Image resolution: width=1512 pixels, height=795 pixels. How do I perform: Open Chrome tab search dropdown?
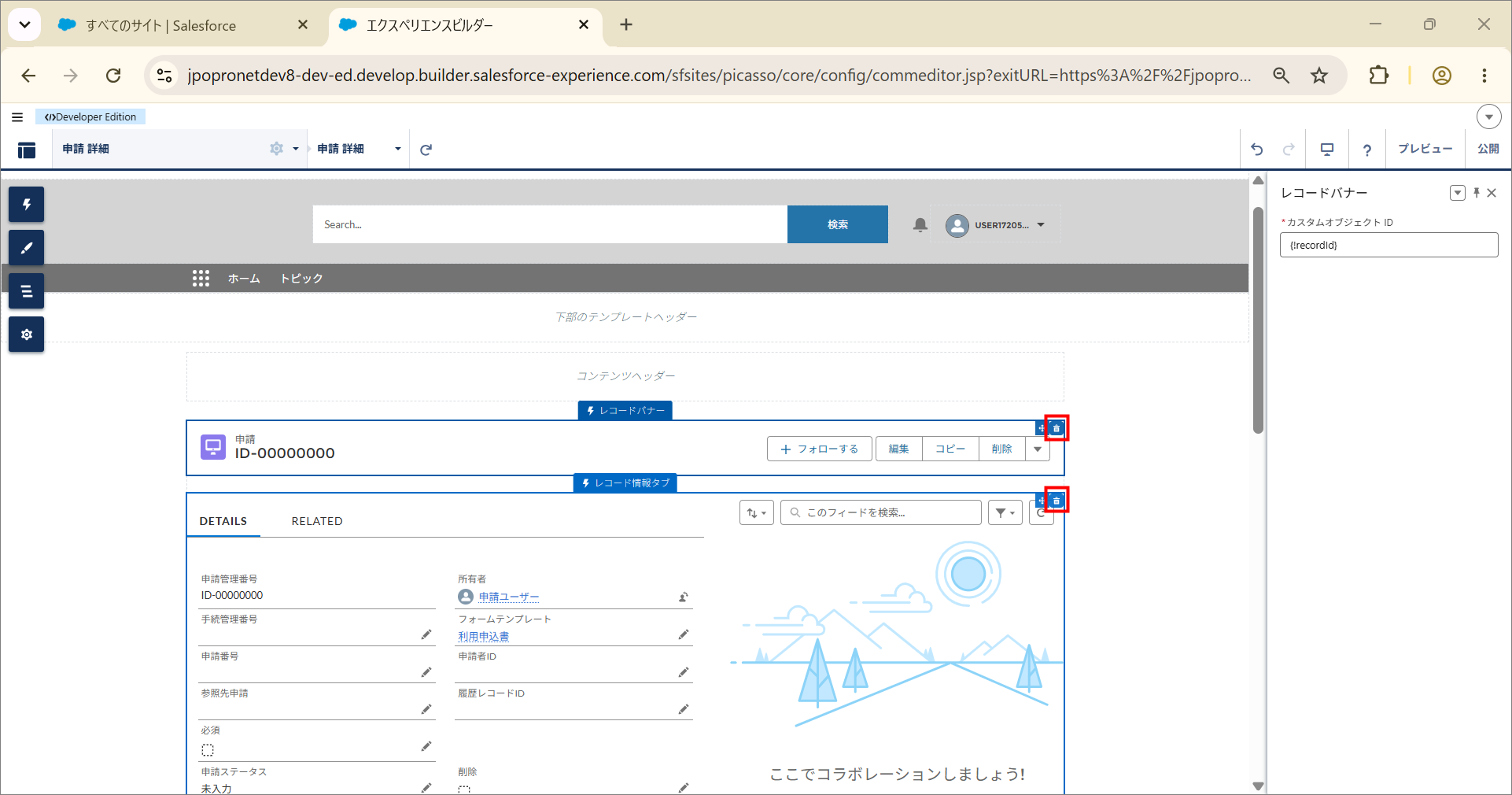tap(24, 24)
